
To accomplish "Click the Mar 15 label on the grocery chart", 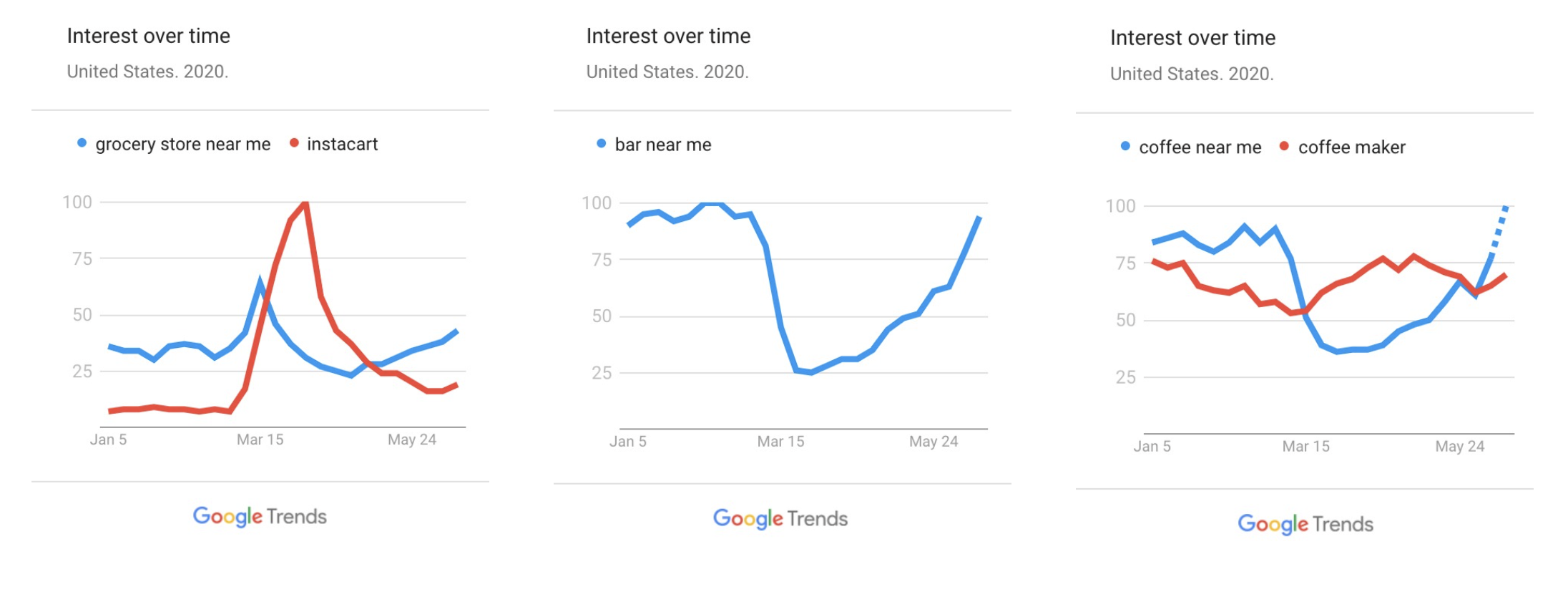I will pos(260,440).
